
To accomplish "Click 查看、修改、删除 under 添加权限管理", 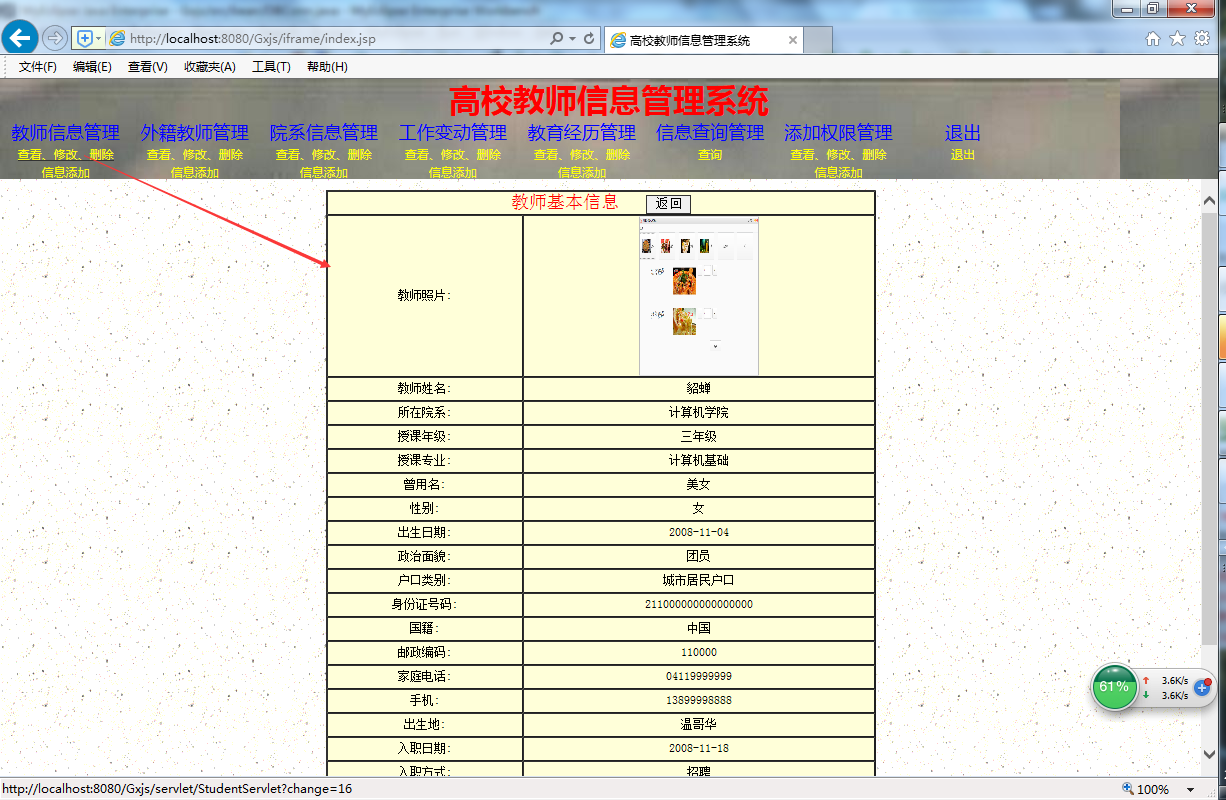I will [838, 155].
